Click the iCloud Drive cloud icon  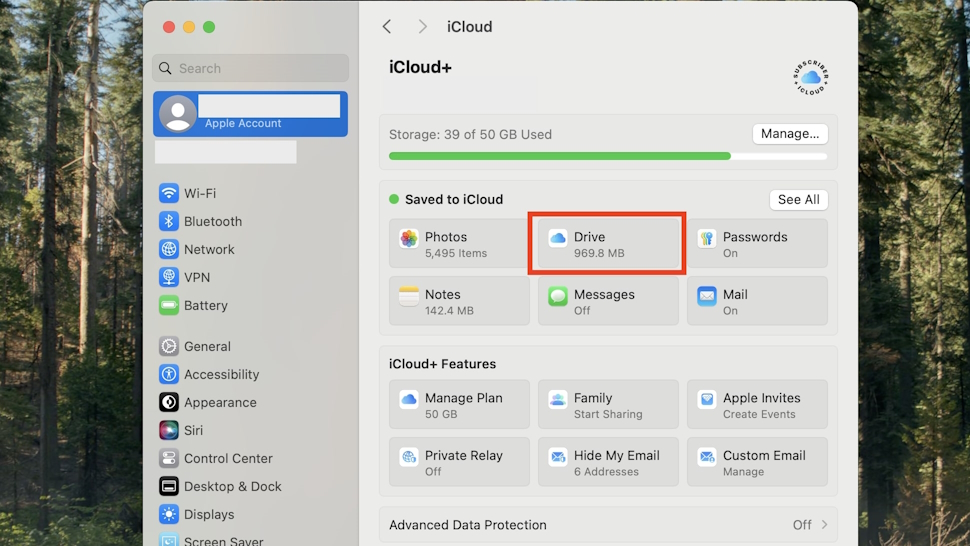coord(557,238)
